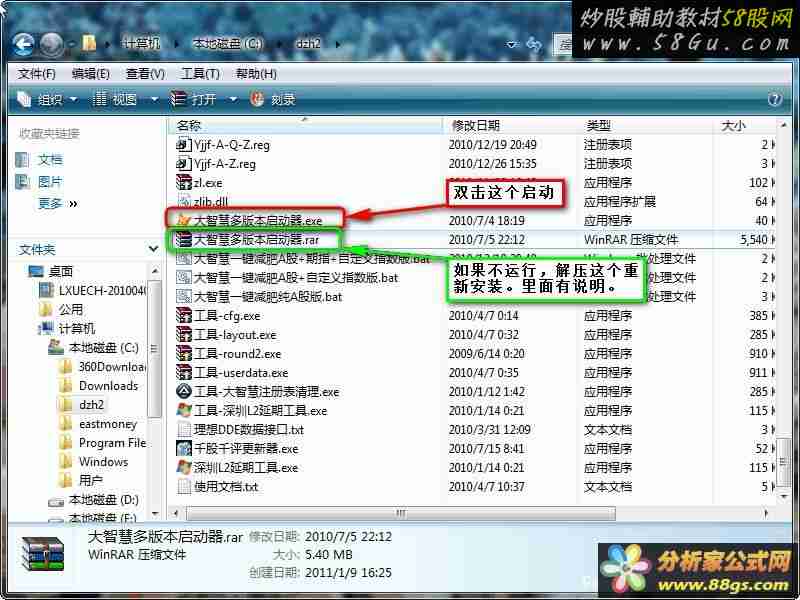Screen dimensions: 800x600
Task: Select 工具-round2.exe file icon
Action: [183, 354]
